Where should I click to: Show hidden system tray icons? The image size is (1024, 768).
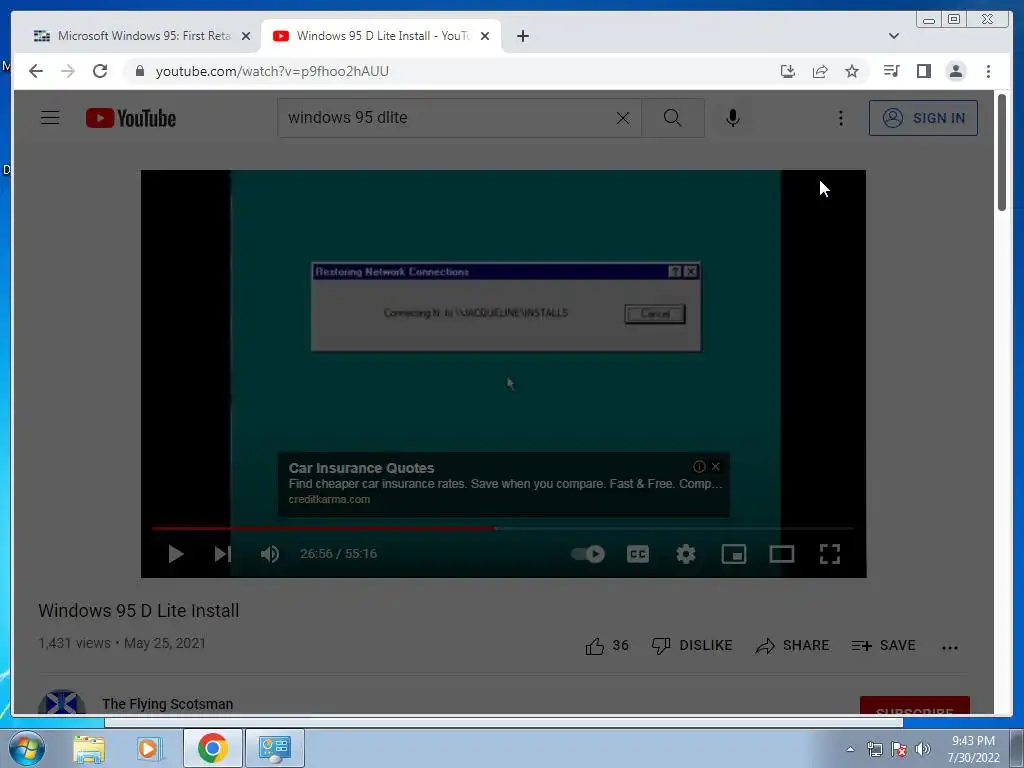pos(850,750)
